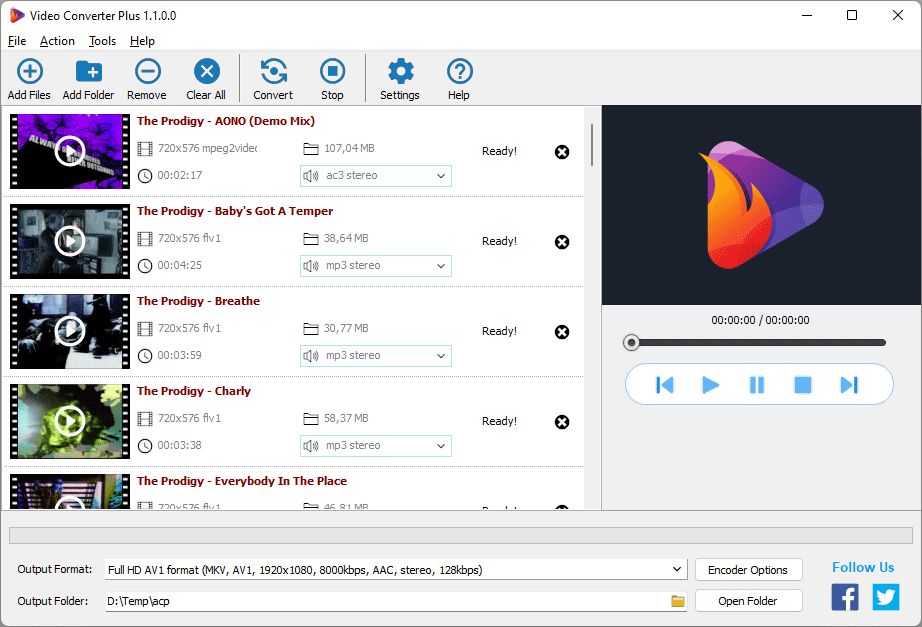Click the Open Folder button
This screenshot has height=627, width=922.
point(748,600)
